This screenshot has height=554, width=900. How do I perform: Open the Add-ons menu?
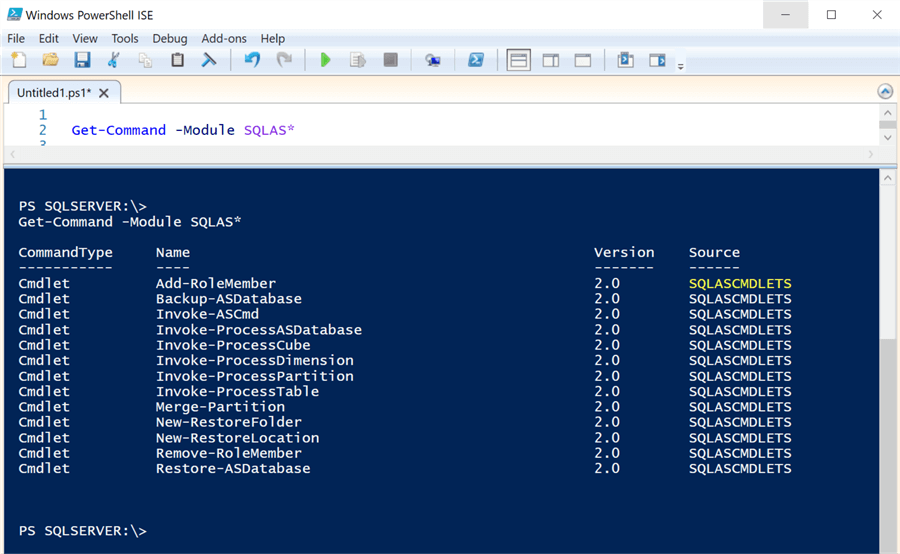(224, 38)
